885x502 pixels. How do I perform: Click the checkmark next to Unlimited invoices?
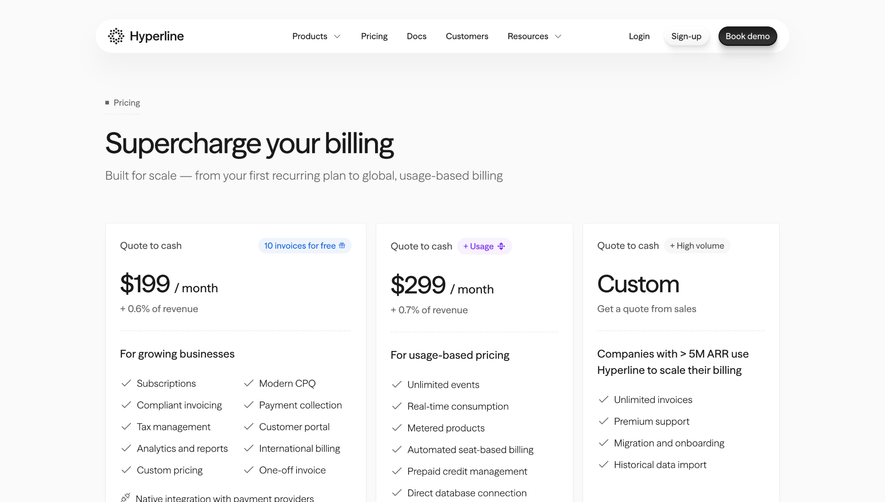(x=603, y=399)
